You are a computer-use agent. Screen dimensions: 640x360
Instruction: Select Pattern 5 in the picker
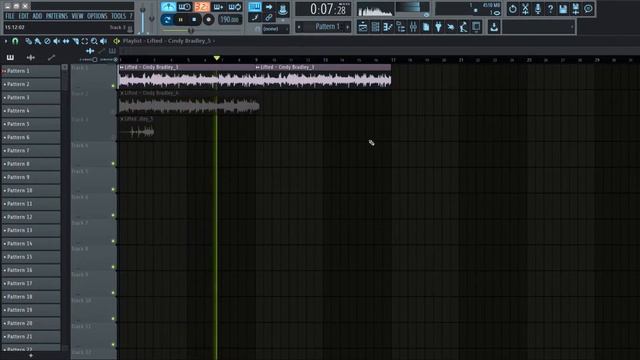pos(31,124)
